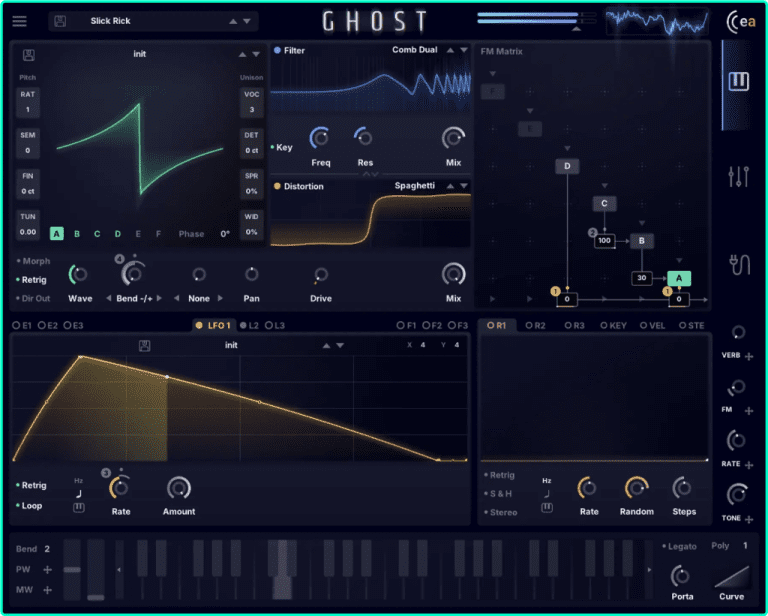Click the MW plus assign icon
The image size is (768, 616).
pos(48,590)
